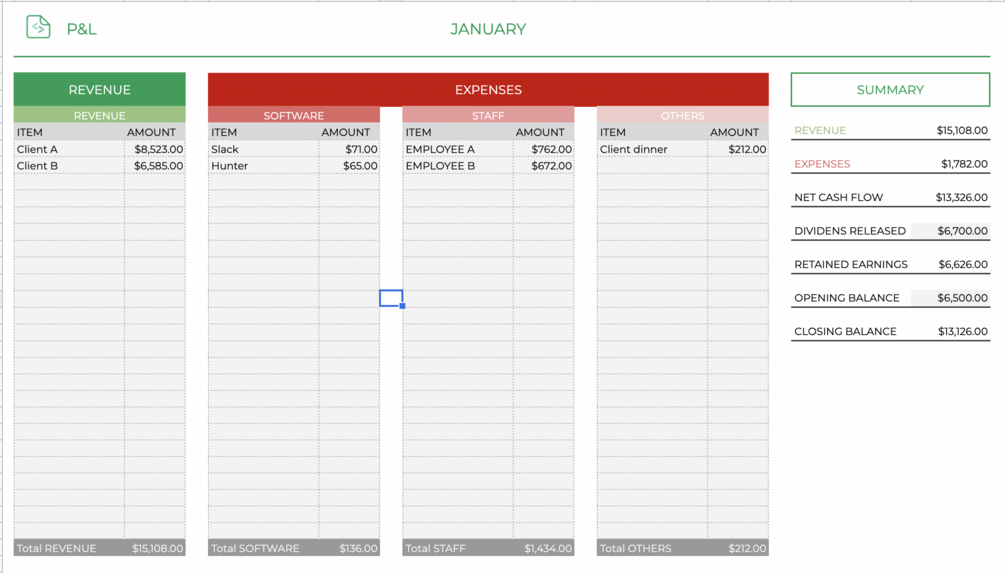
Task: Select the SOFTWARE subheader cell
Action: [294, 115]
